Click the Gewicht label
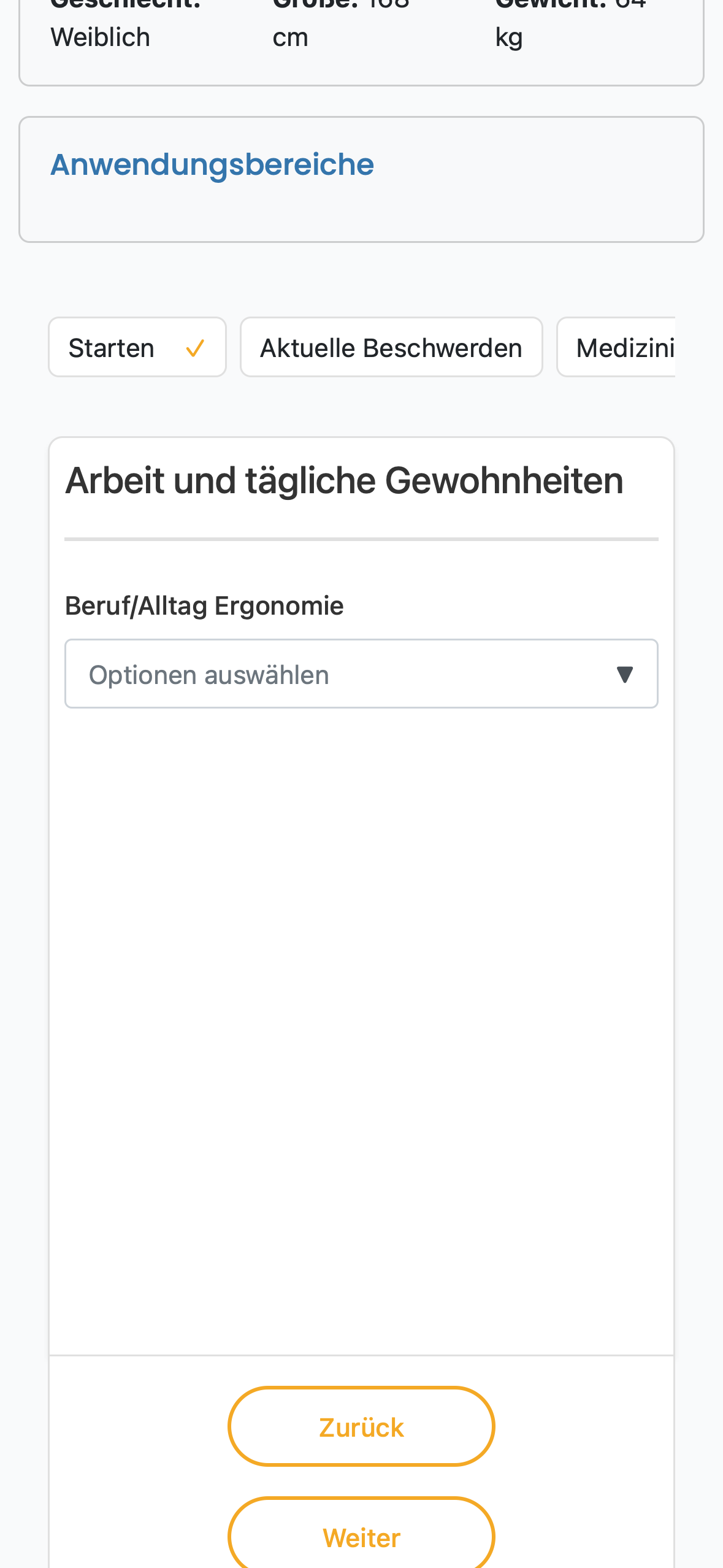This screenshot has width=723, height=1568. tap(551, 5)
